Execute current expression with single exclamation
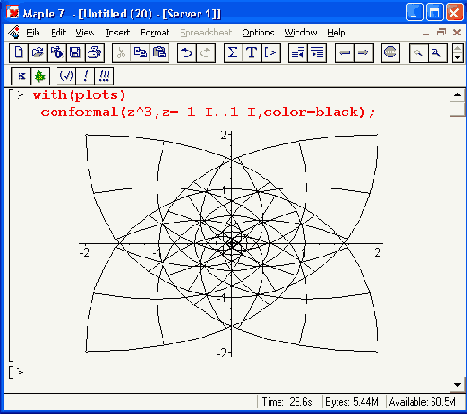467x414 pixels. click(x=85, y=76)
